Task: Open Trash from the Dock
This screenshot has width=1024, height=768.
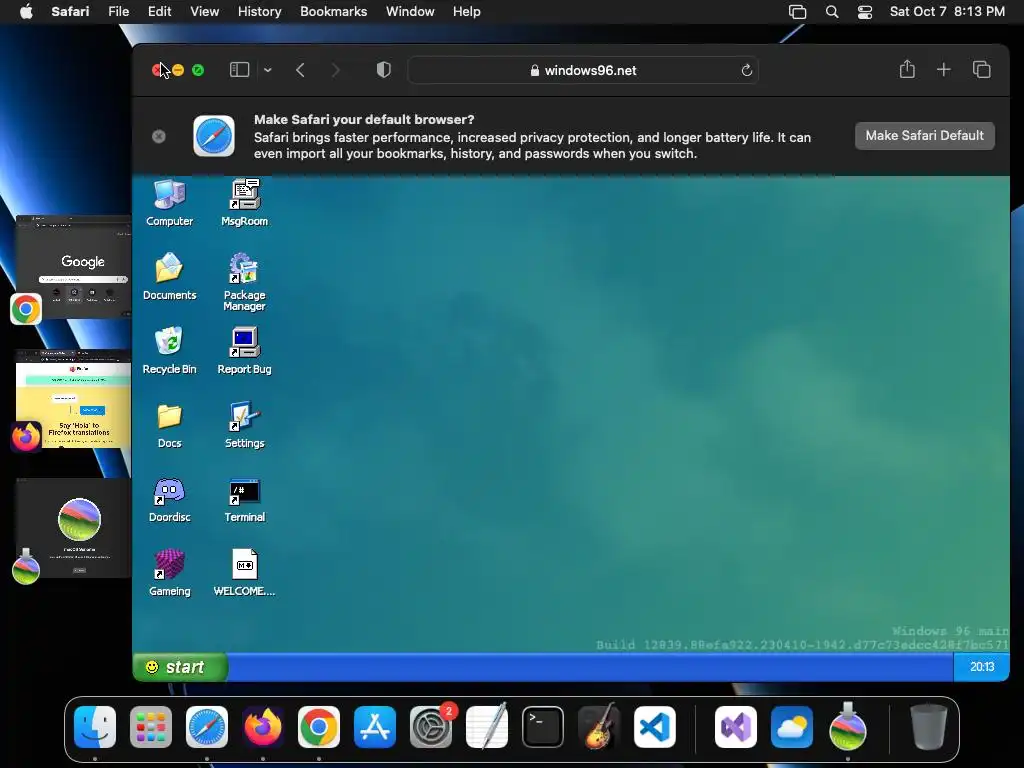Action: [929, 727]
